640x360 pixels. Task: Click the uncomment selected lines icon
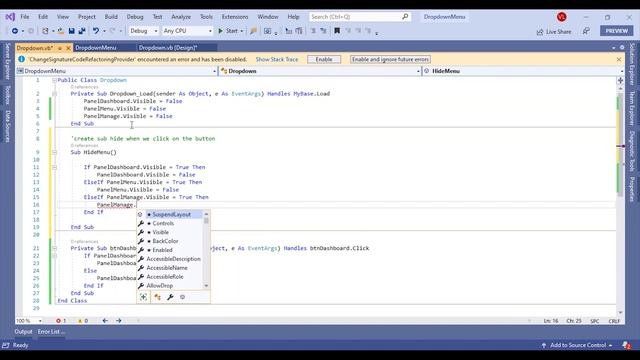pyautogui.click(x=323, y=31)
